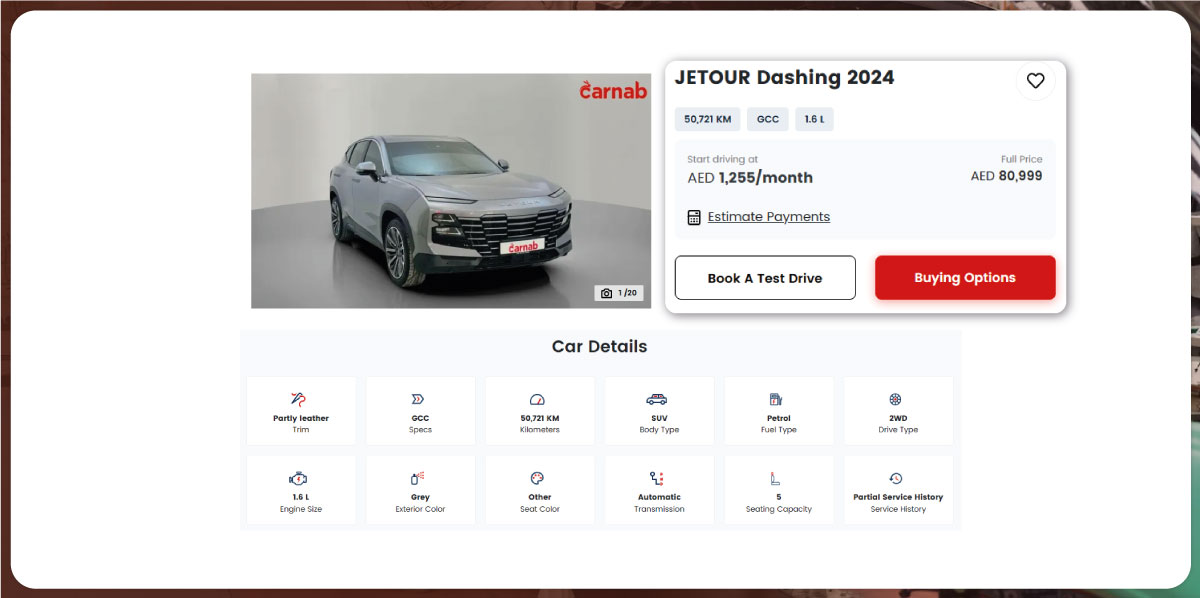Select the GCC specs icon
The height and width of the screenshot is (598, 1200).
pyautogui.click(x=419, y=399)
